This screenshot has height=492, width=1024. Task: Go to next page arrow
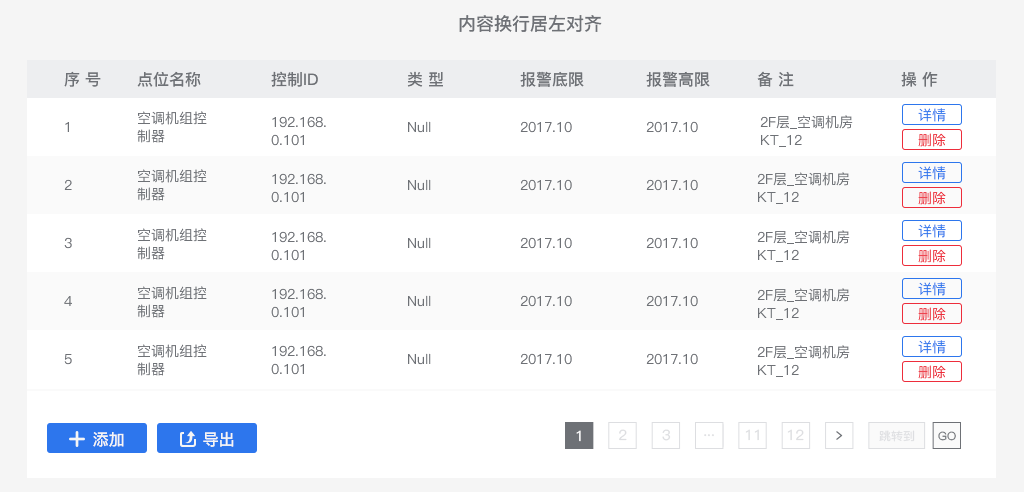[x=839, y=435]
